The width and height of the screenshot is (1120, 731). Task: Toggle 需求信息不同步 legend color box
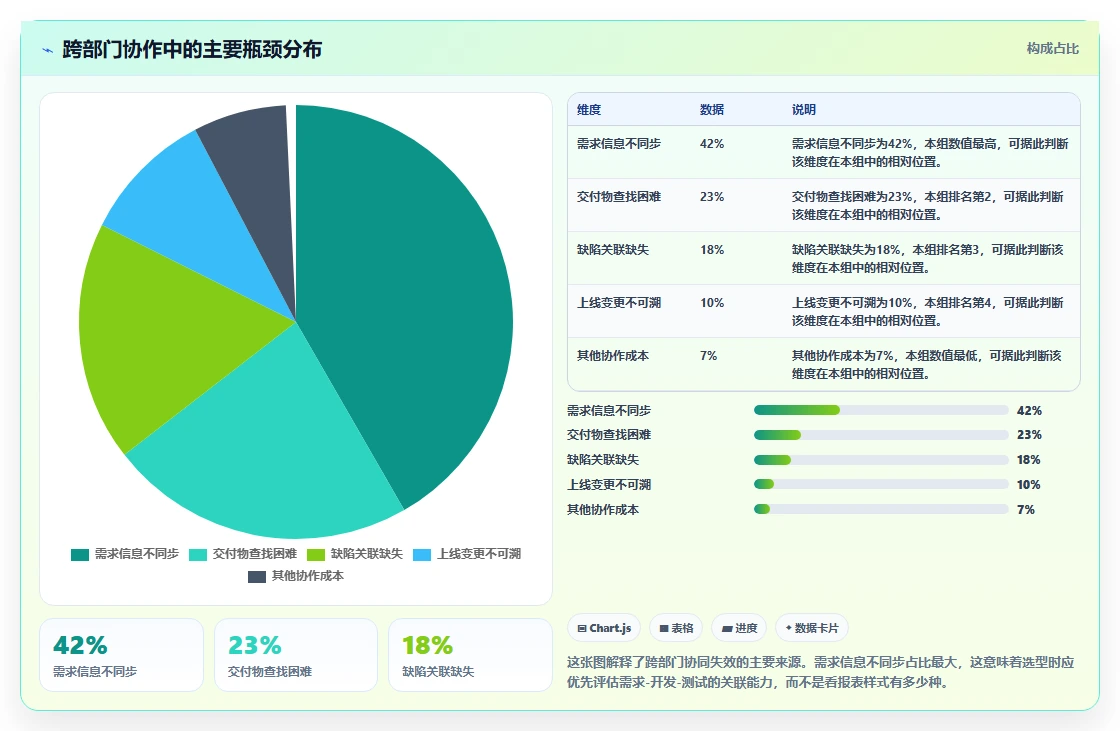click(x=80, y=555)
